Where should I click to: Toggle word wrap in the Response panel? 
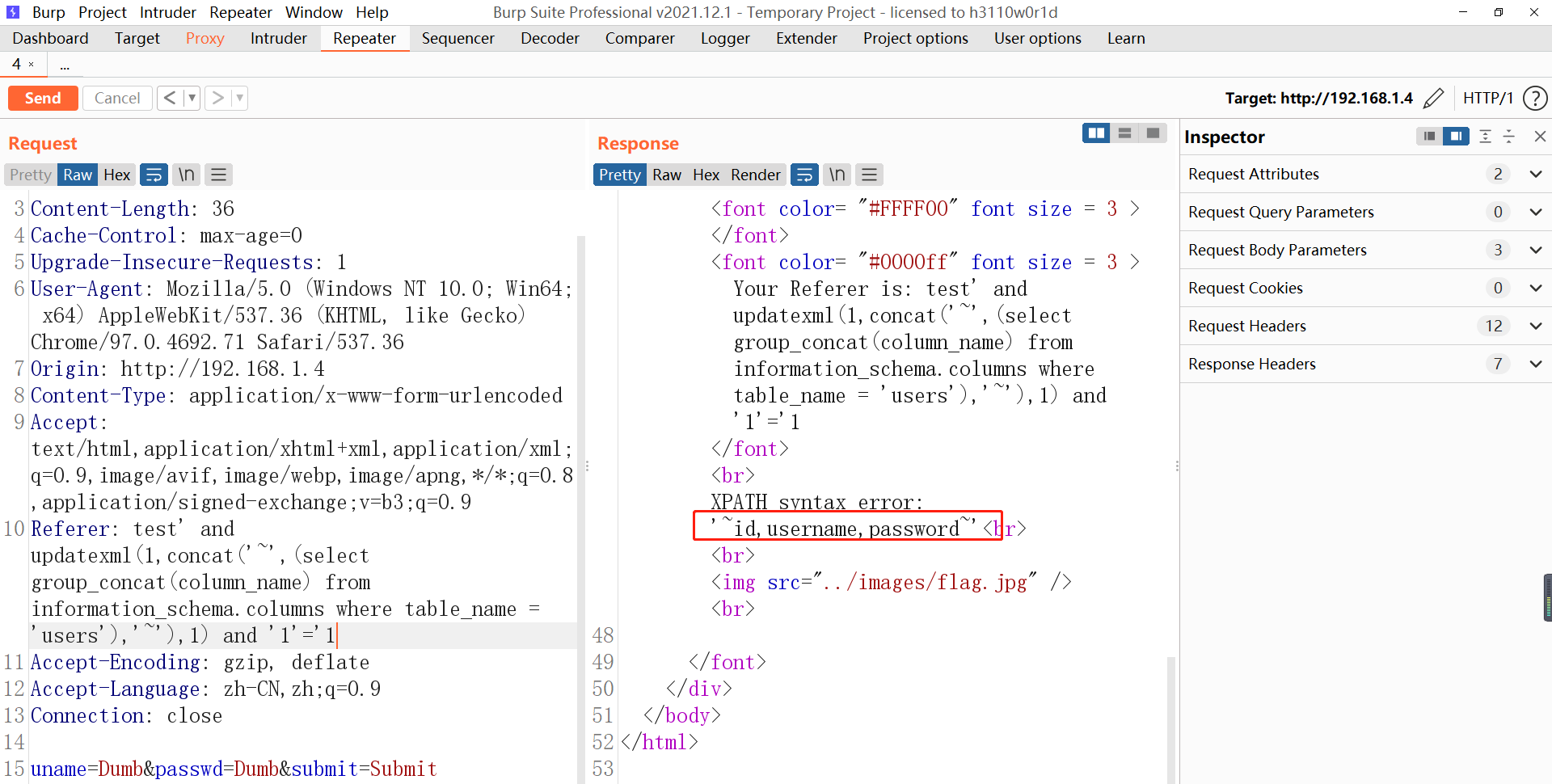click(805, 175)
